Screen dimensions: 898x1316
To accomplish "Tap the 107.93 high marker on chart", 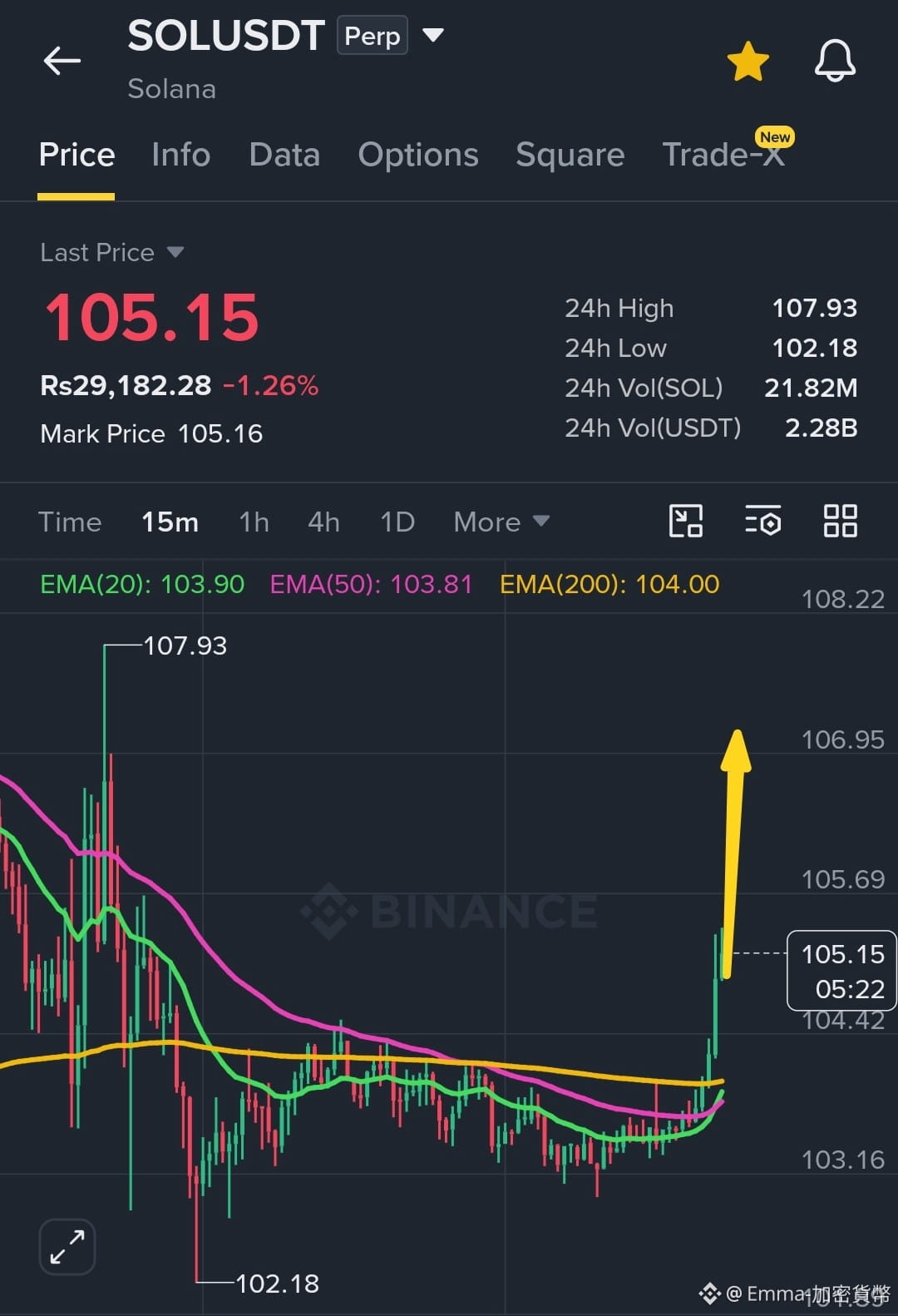I will pos(185,646).
